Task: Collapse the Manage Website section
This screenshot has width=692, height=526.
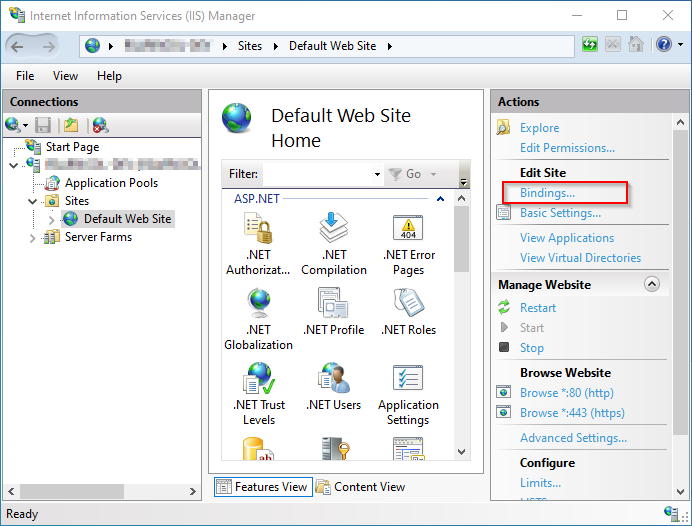Action: tap(652, 284)
